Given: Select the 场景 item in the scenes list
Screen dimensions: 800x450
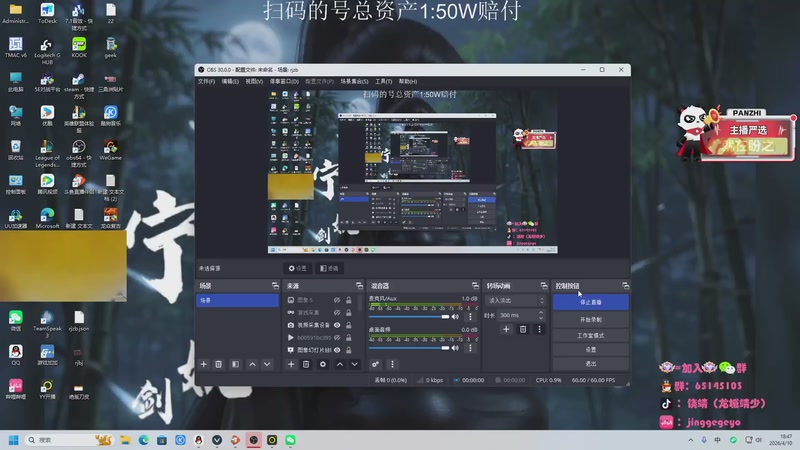Looking at the screenshot, I should [237, 301].
